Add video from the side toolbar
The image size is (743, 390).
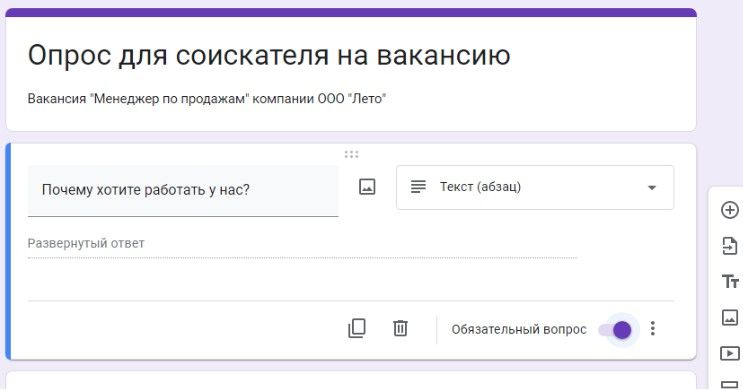point(730,353)
